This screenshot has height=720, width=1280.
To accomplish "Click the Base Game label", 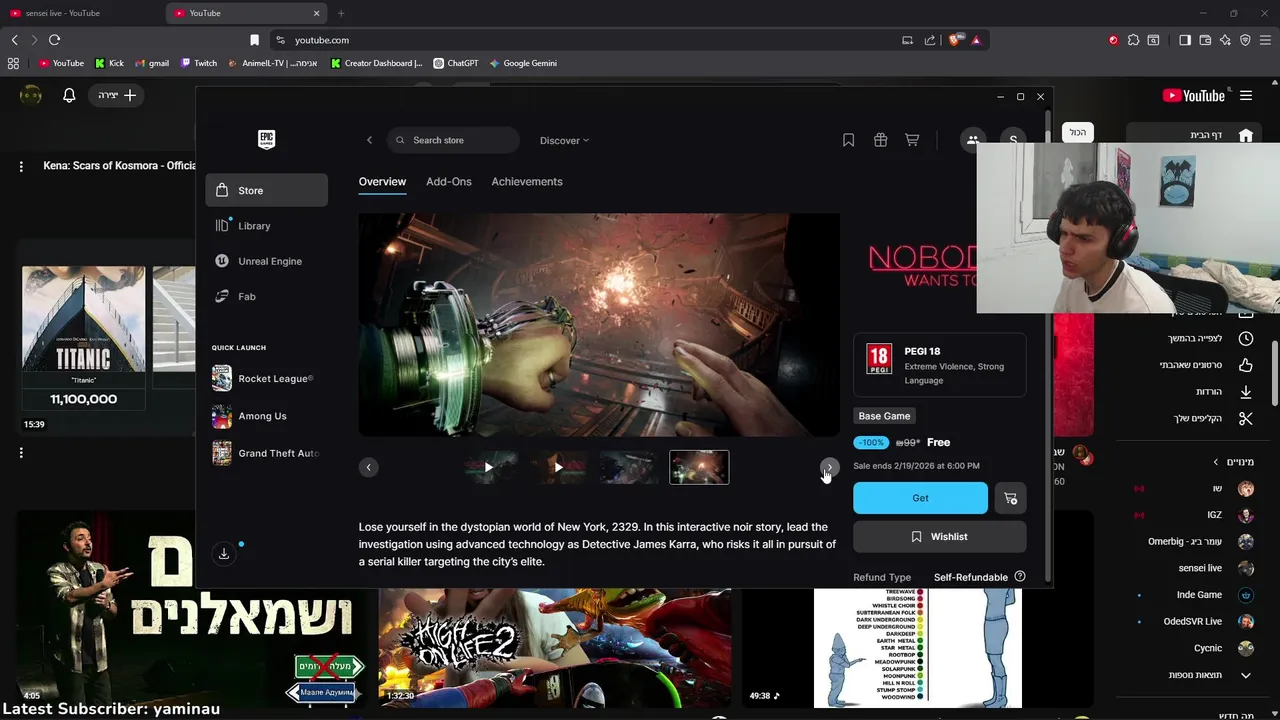I will pos(884,416).
